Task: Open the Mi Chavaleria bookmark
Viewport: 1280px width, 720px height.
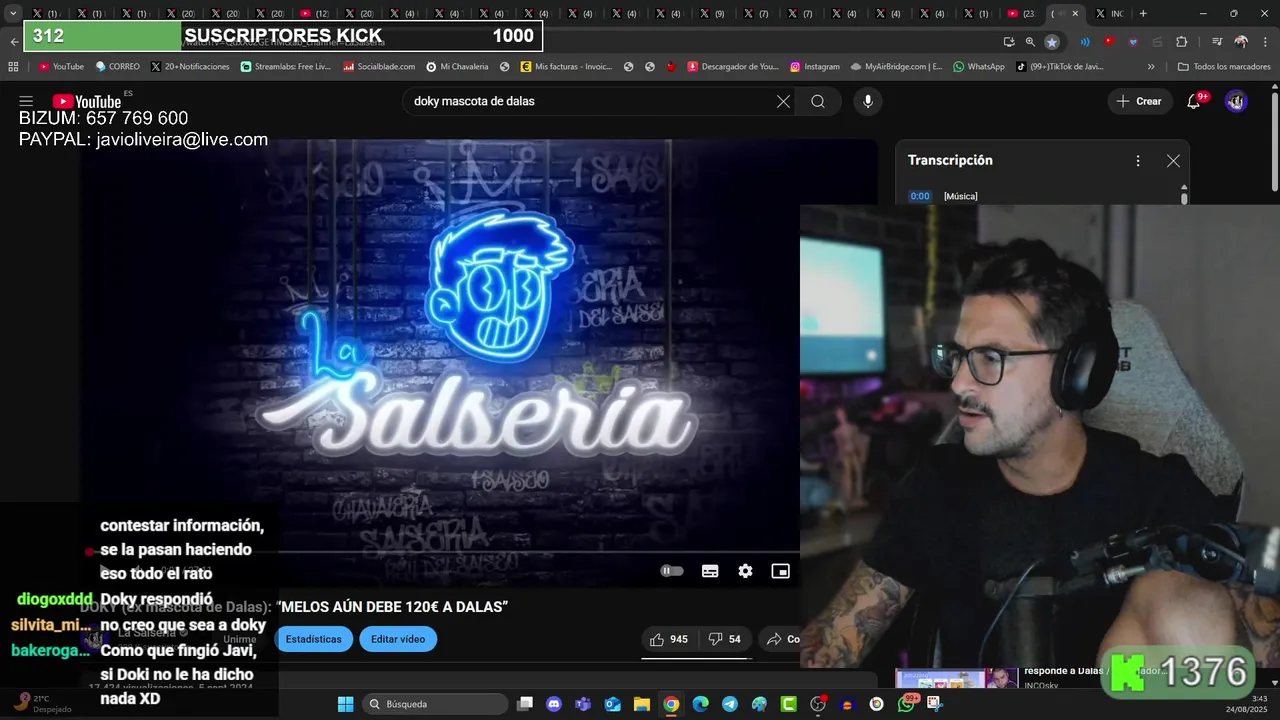Action: [457, 67]
